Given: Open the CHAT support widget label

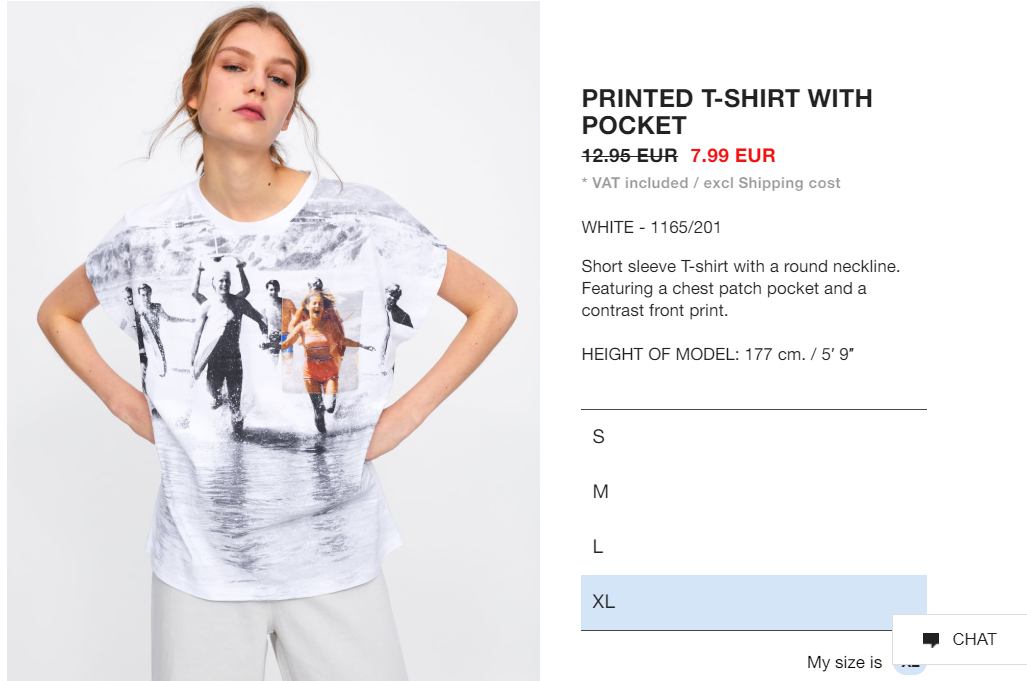Looking at the screenshot, I should (x=974, y=639).
